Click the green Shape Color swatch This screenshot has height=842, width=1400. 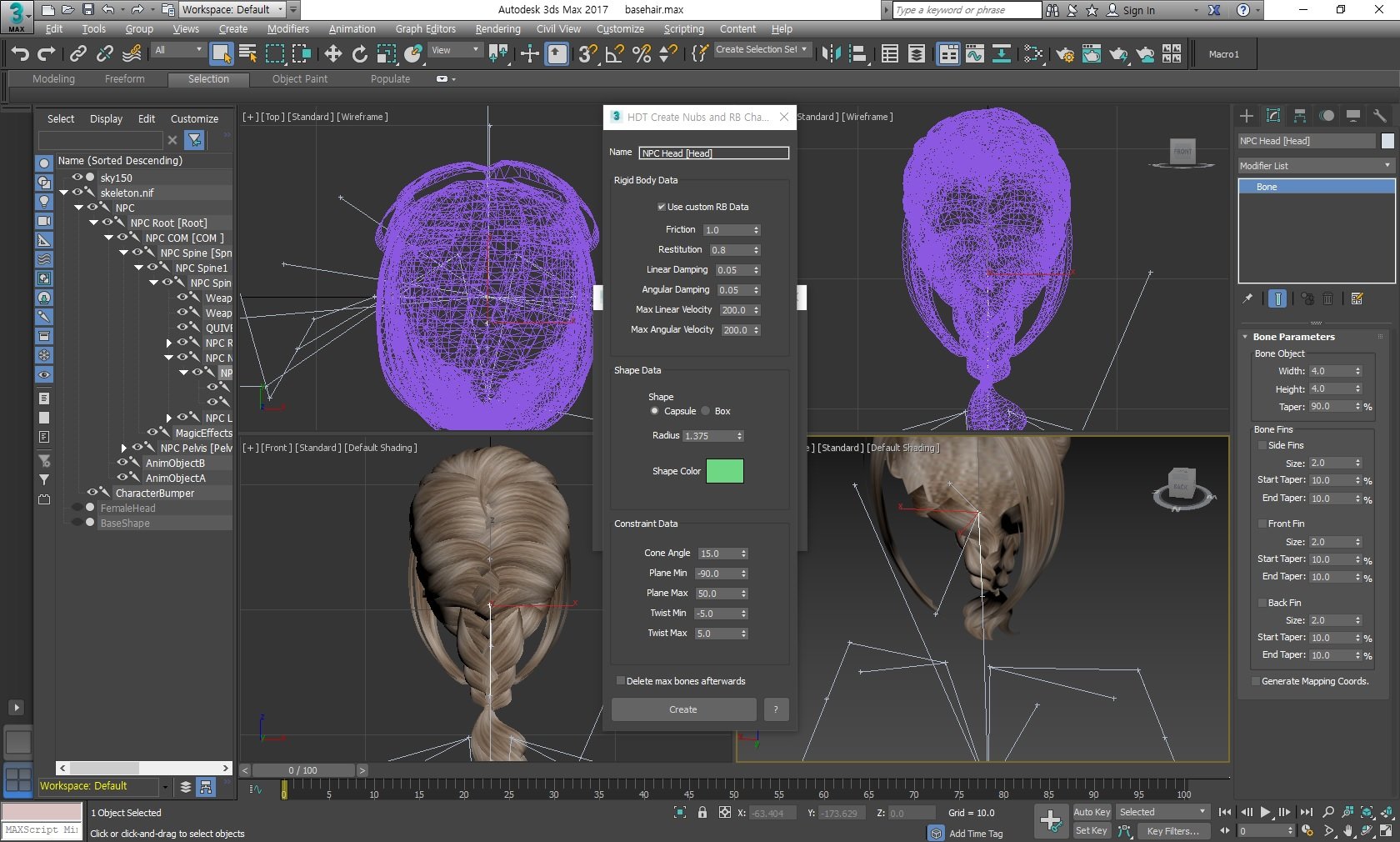(x=724, y=471)
